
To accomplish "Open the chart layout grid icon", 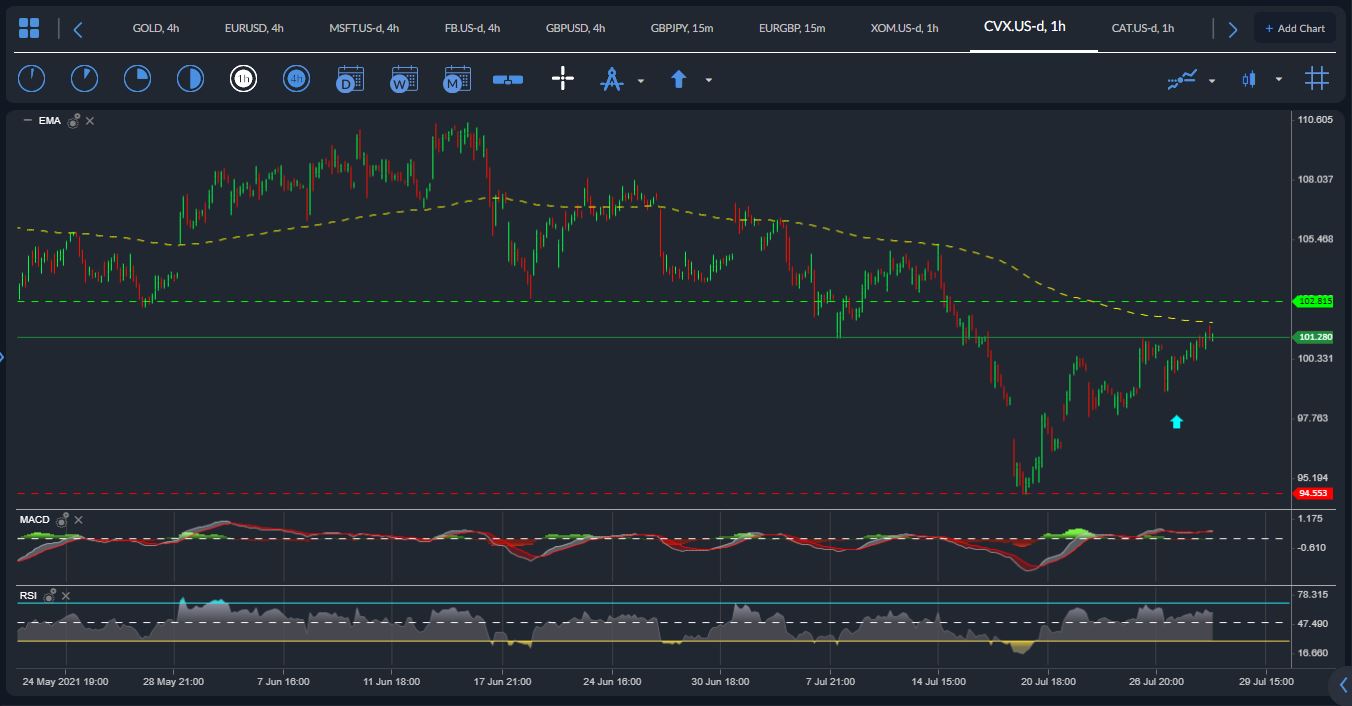I will [30, 28].
